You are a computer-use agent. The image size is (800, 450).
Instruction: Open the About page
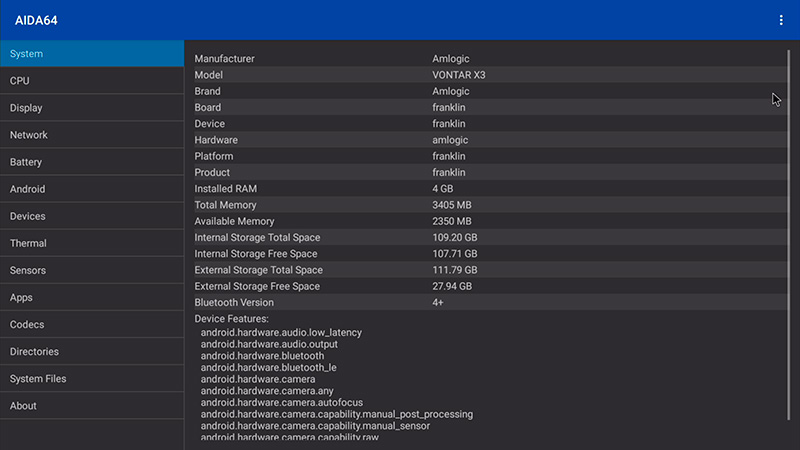point(92,406)
